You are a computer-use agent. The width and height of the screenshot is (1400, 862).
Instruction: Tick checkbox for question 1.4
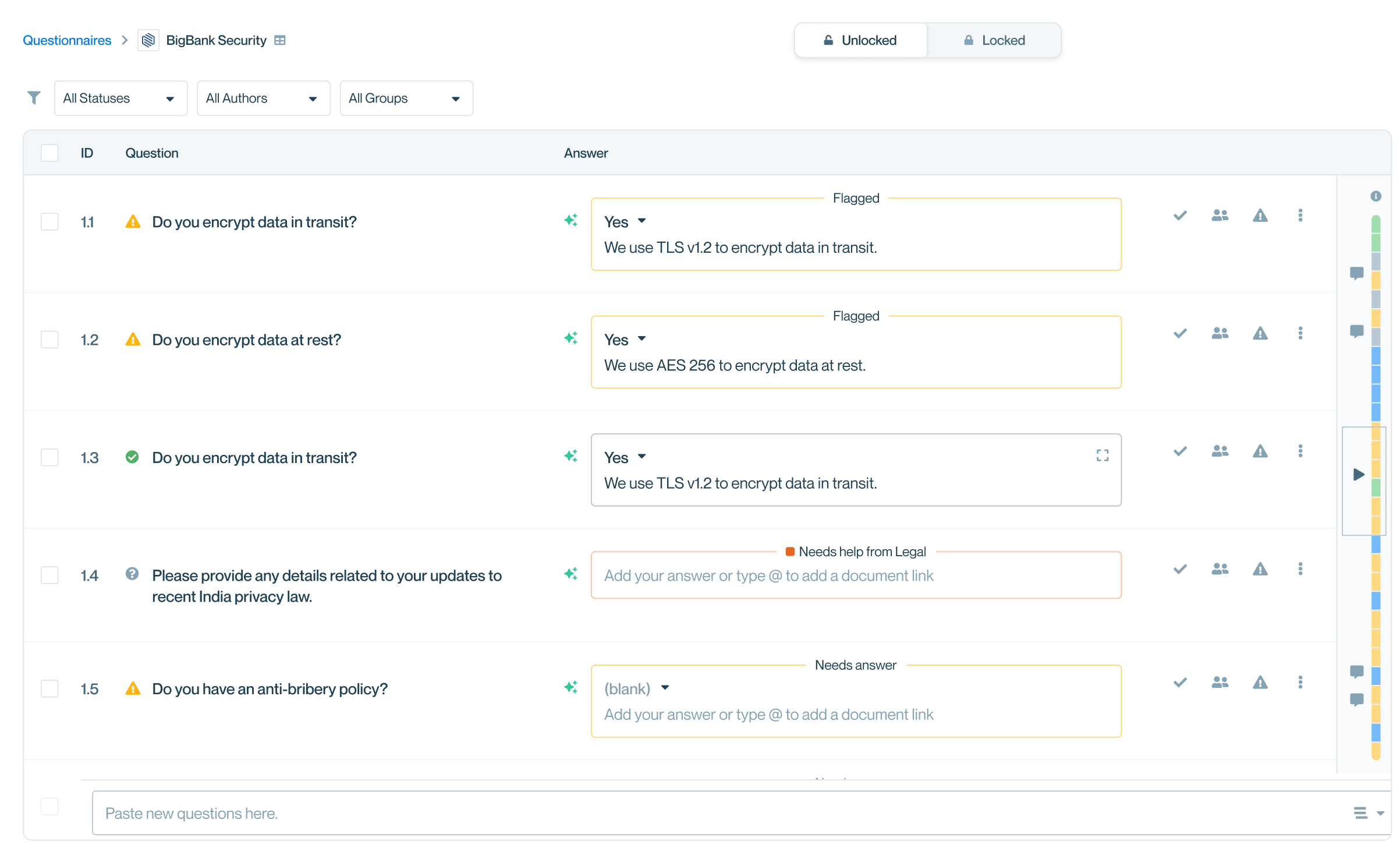49,575
